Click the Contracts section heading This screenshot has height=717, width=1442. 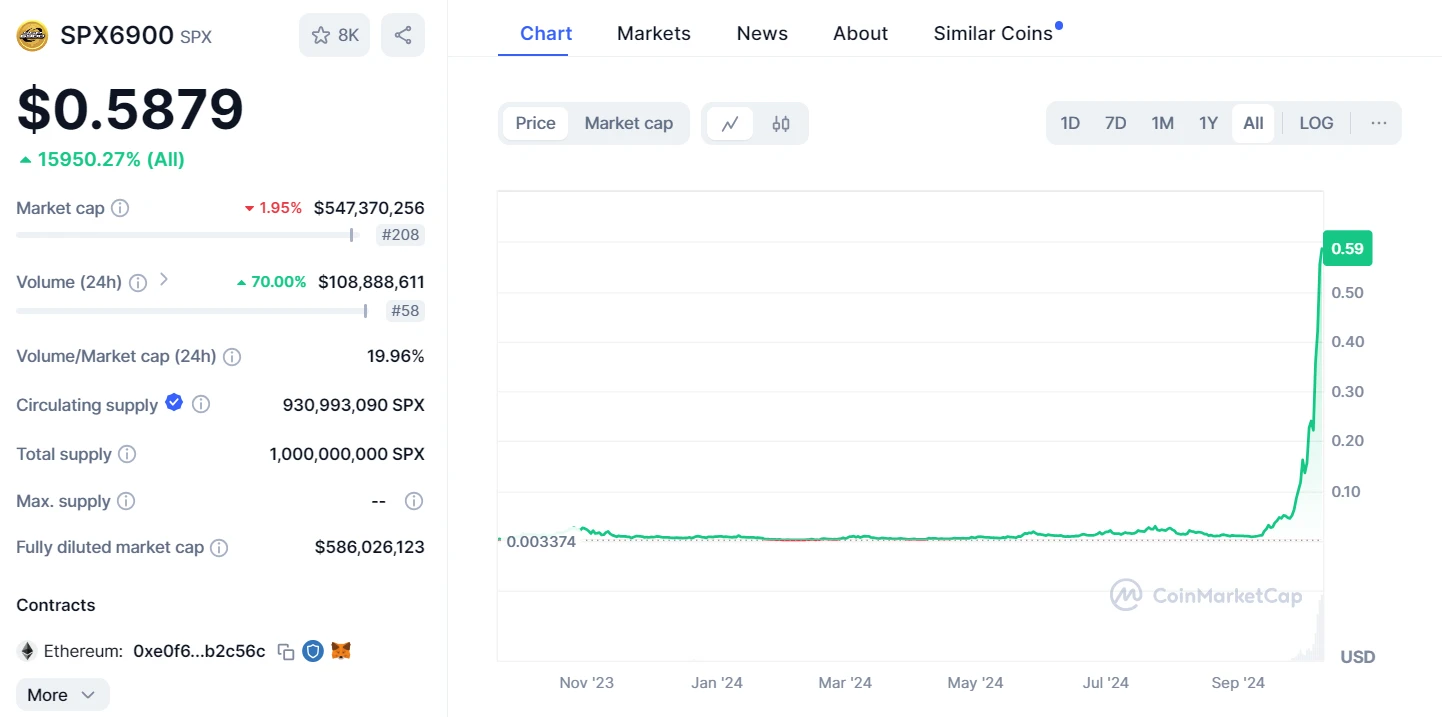point(56,605)
